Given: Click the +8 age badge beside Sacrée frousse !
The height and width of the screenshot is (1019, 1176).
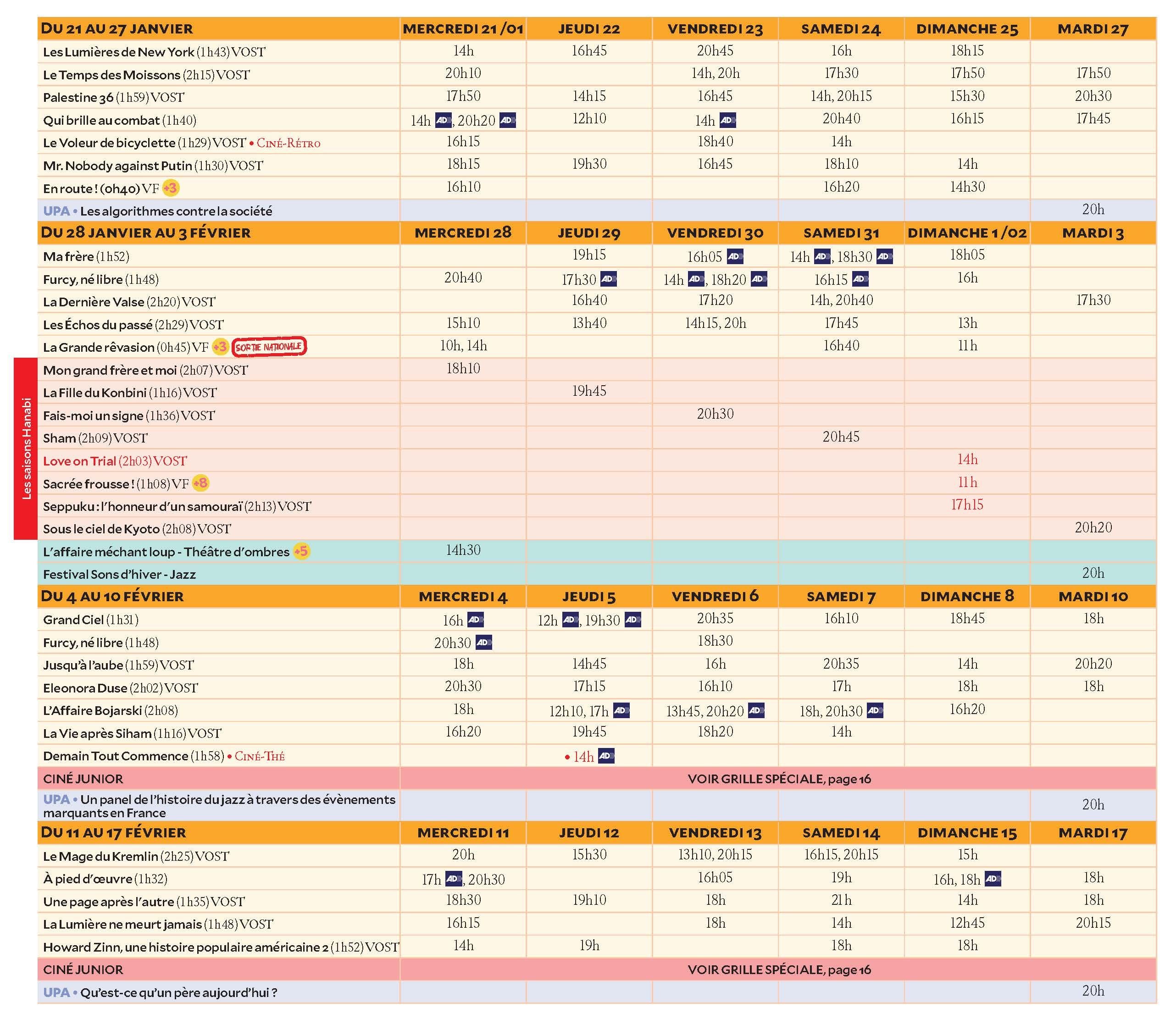Looking at the screenshot, I should pyautogui.click(x=200, y=483).
